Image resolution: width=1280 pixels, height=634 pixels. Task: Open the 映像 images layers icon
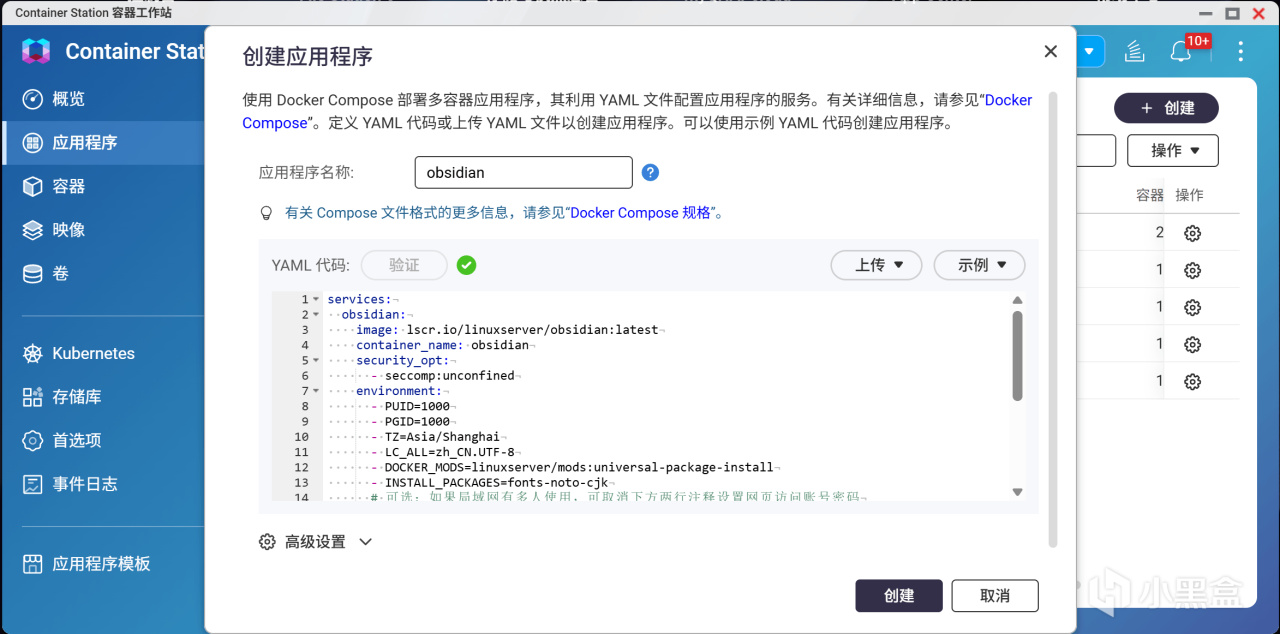33,230
